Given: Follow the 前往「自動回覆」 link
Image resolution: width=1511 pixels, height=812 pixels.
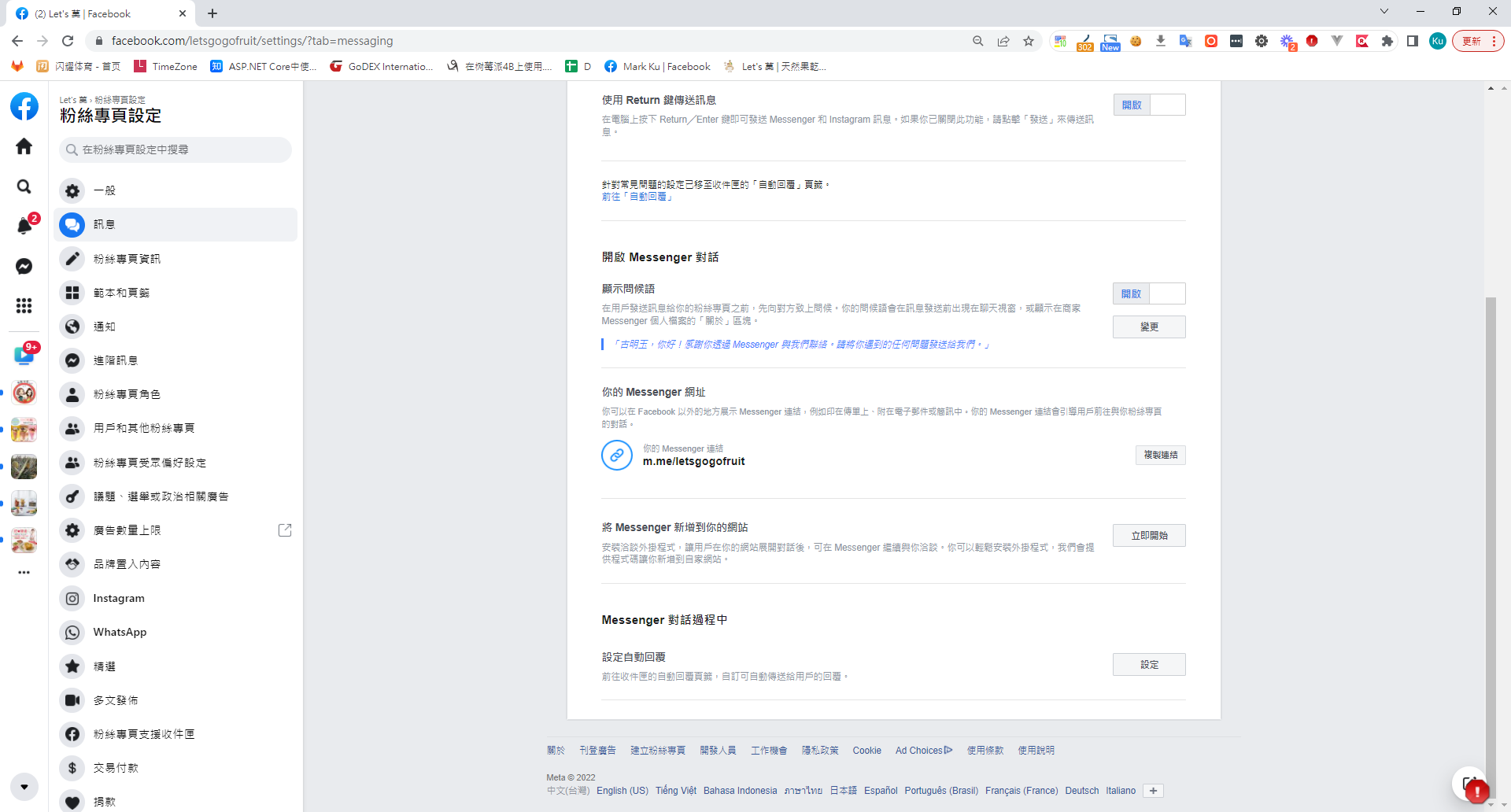Looking at the screenshot, I should pos(637,197).
